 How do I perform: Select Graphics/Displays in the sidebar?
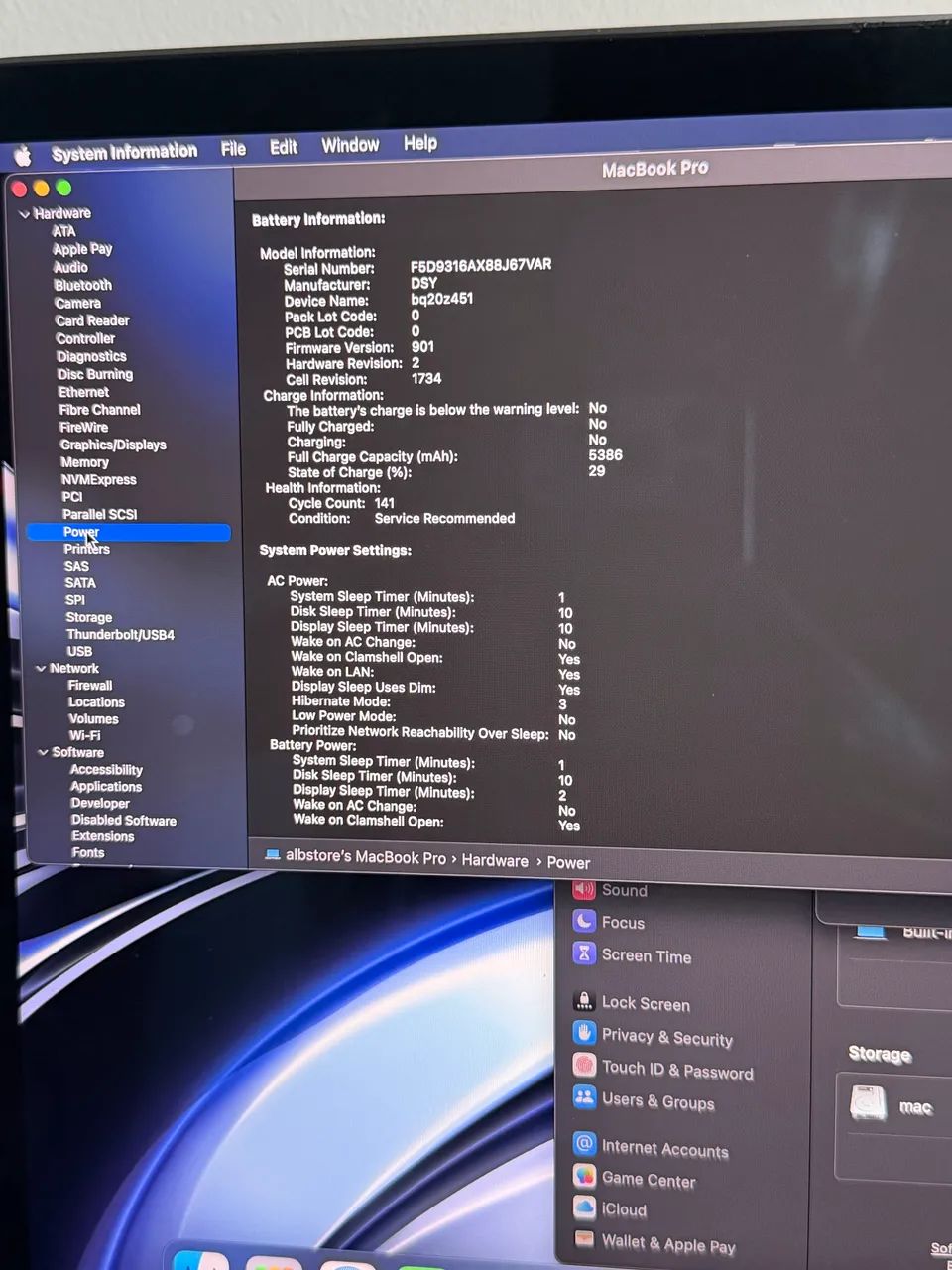pyautogui.click(x=113, y=444)
